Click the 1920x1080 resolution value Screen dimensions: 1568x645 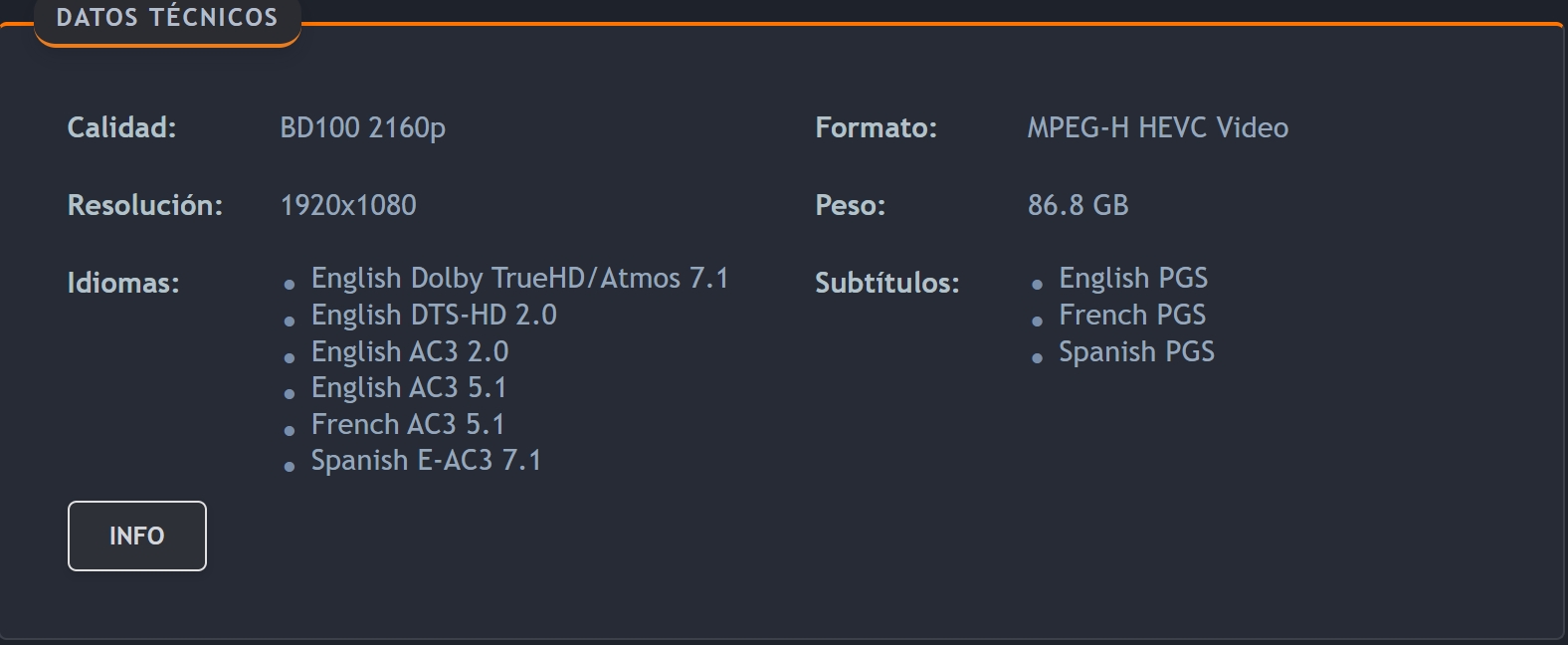[x=348, y=205]
